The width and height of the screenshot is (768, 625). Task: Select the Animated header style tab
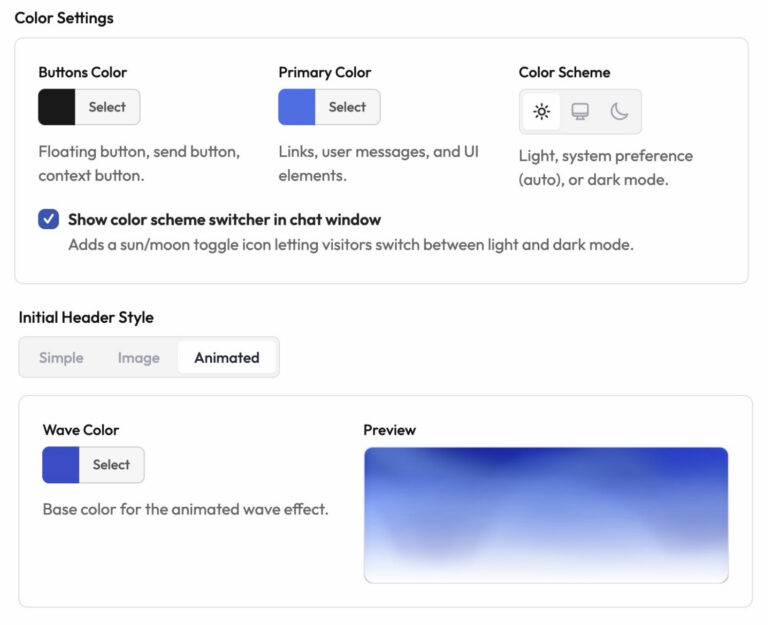227,357
